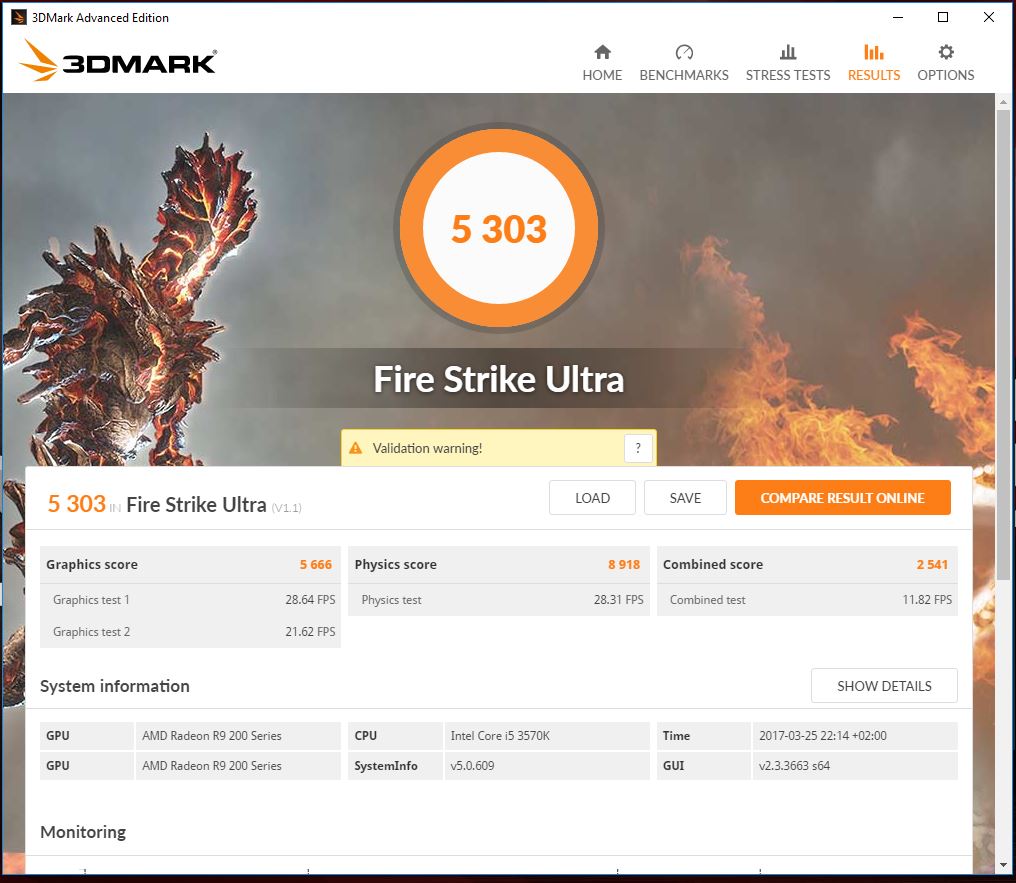Viewport: 1016px width, 883px height.
Task: Click the Stress Tests chart icon
Action: (788, 52)
